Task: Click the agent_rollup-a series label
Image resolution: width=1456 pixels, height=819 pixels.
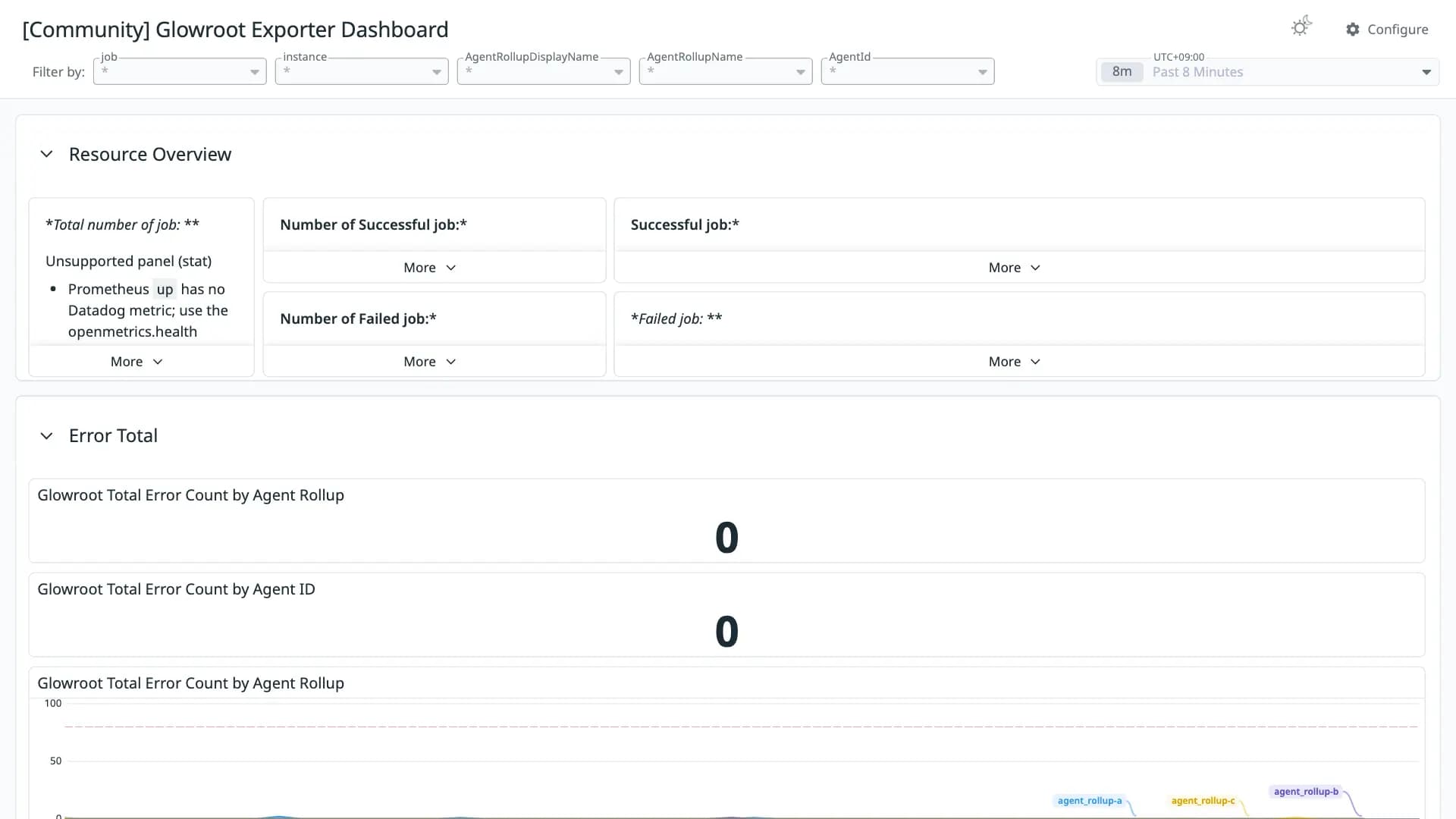Action: [x=1090, y=801]
